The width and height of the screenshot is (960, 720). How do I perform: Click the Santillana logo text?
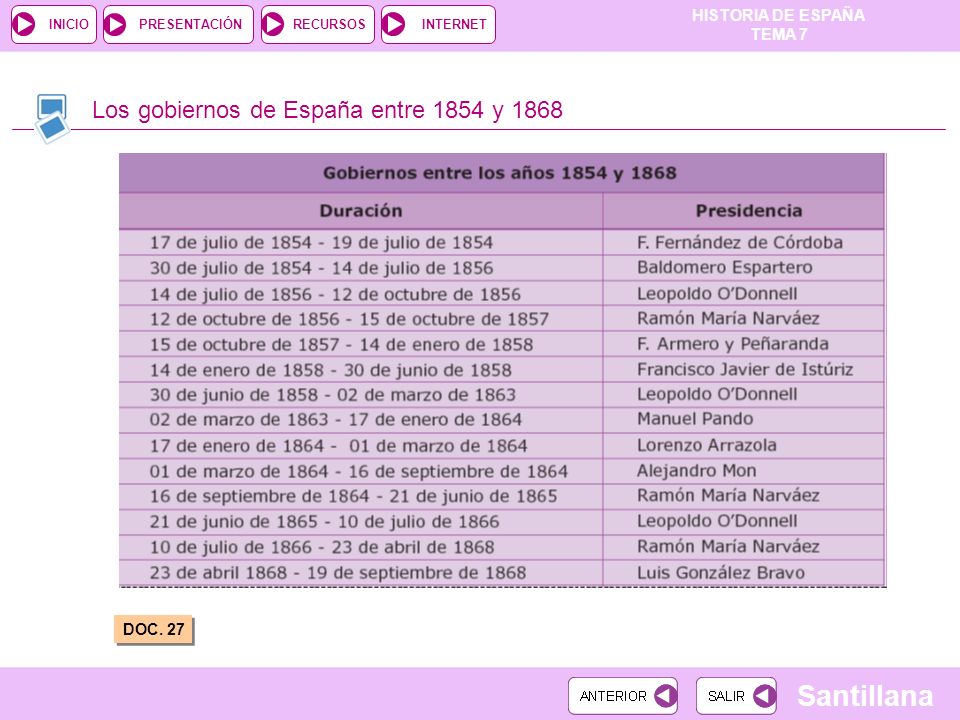pyautogui.click(x=864, y=696)
